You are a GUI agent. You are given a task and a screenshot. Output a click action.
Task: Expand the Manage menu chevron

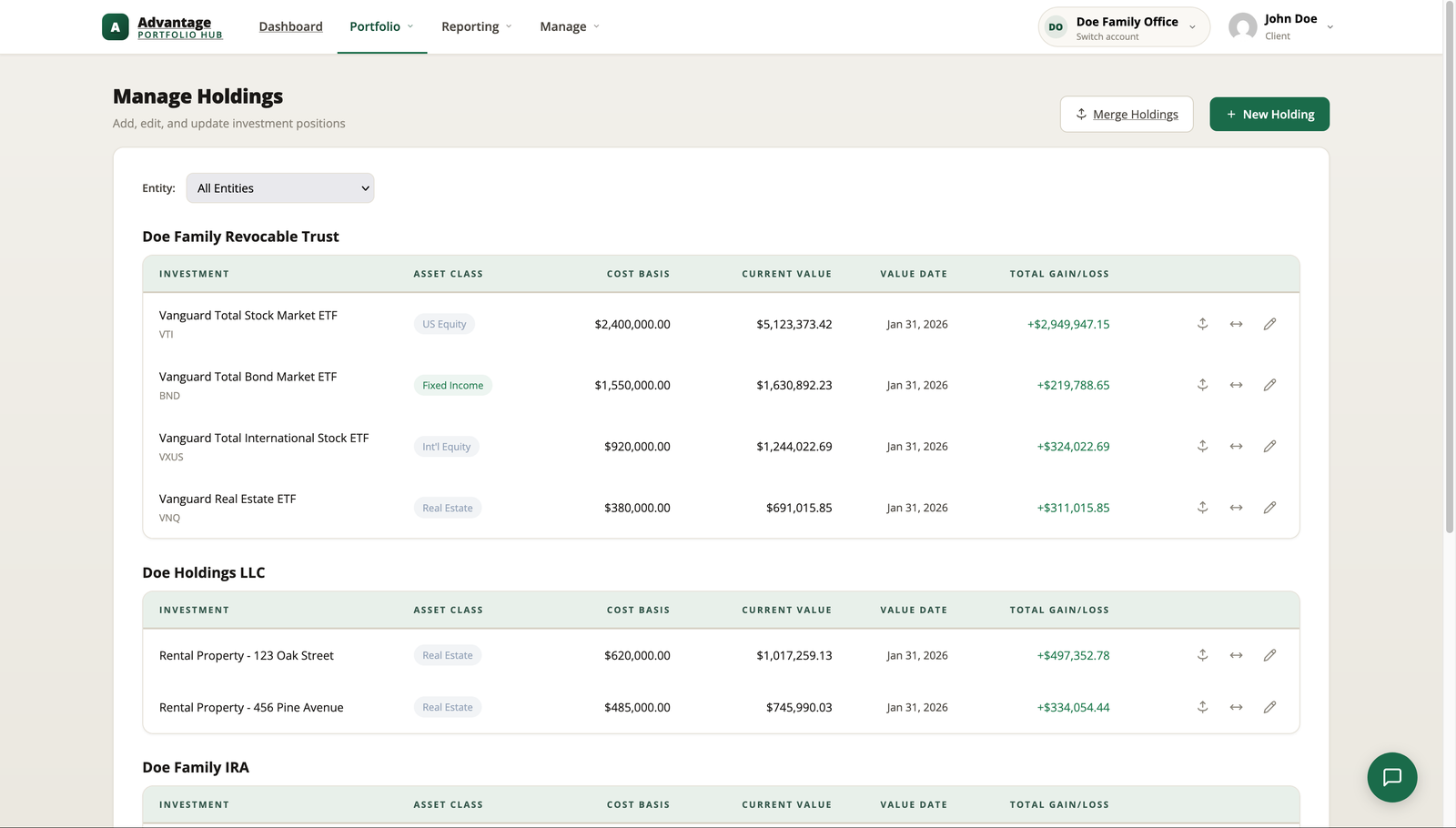click(596, 26)
